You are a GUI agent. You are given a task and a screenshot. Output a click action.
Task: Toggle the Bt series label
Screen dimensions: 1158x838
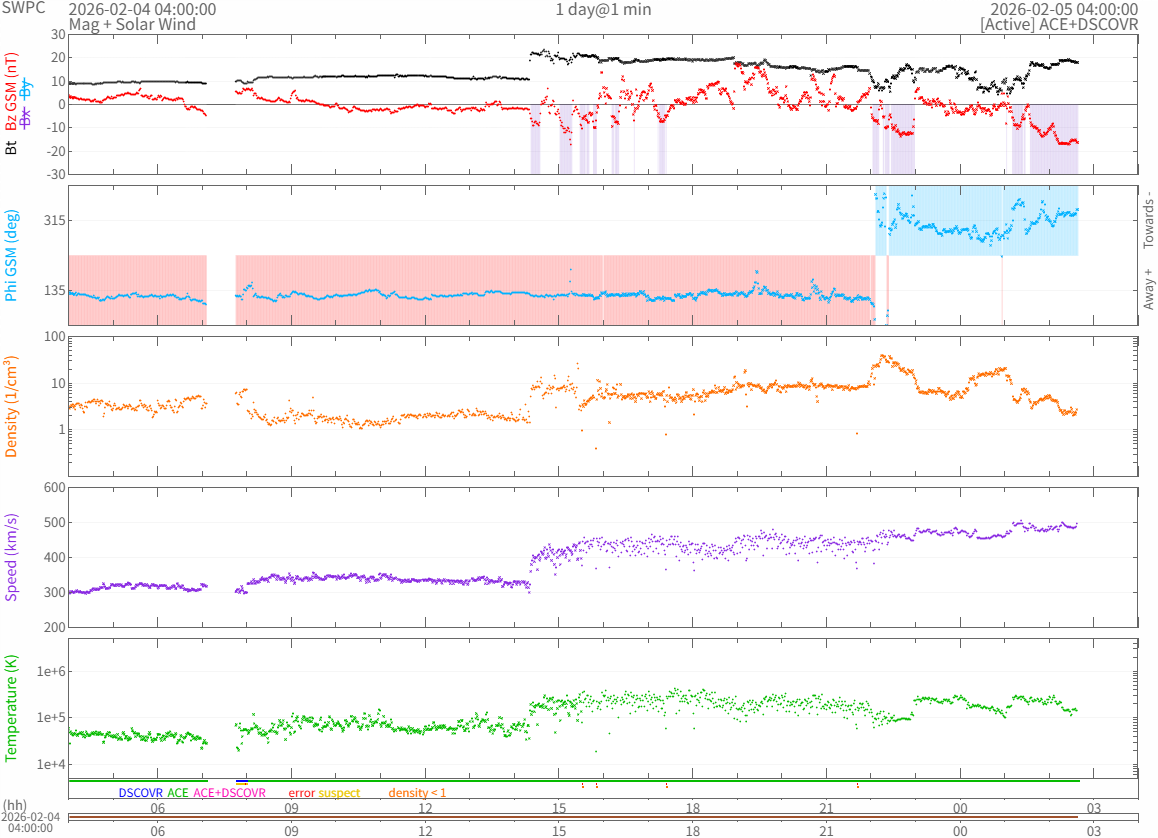pyautogui.click(x=11, y=148)
